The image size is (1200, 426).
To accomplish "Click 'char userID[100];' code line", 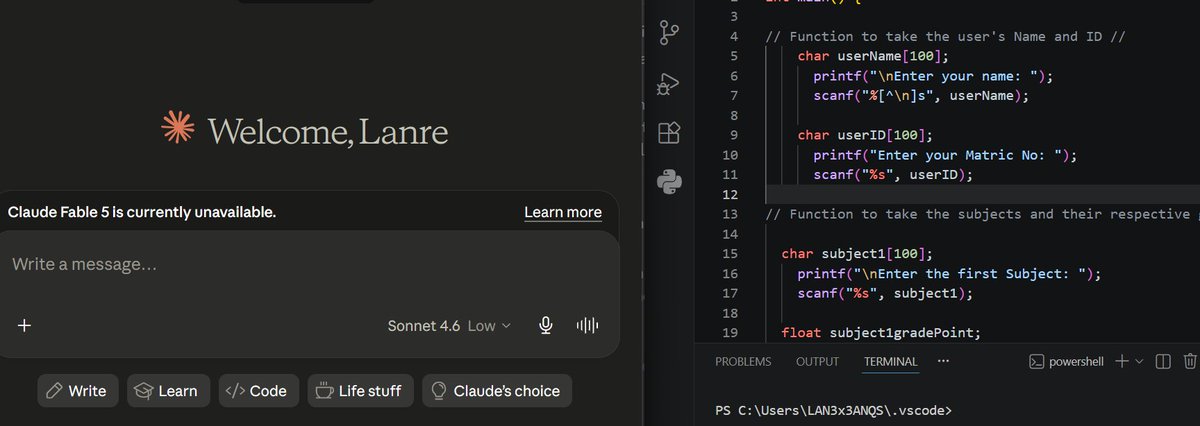I will [864, 135].
